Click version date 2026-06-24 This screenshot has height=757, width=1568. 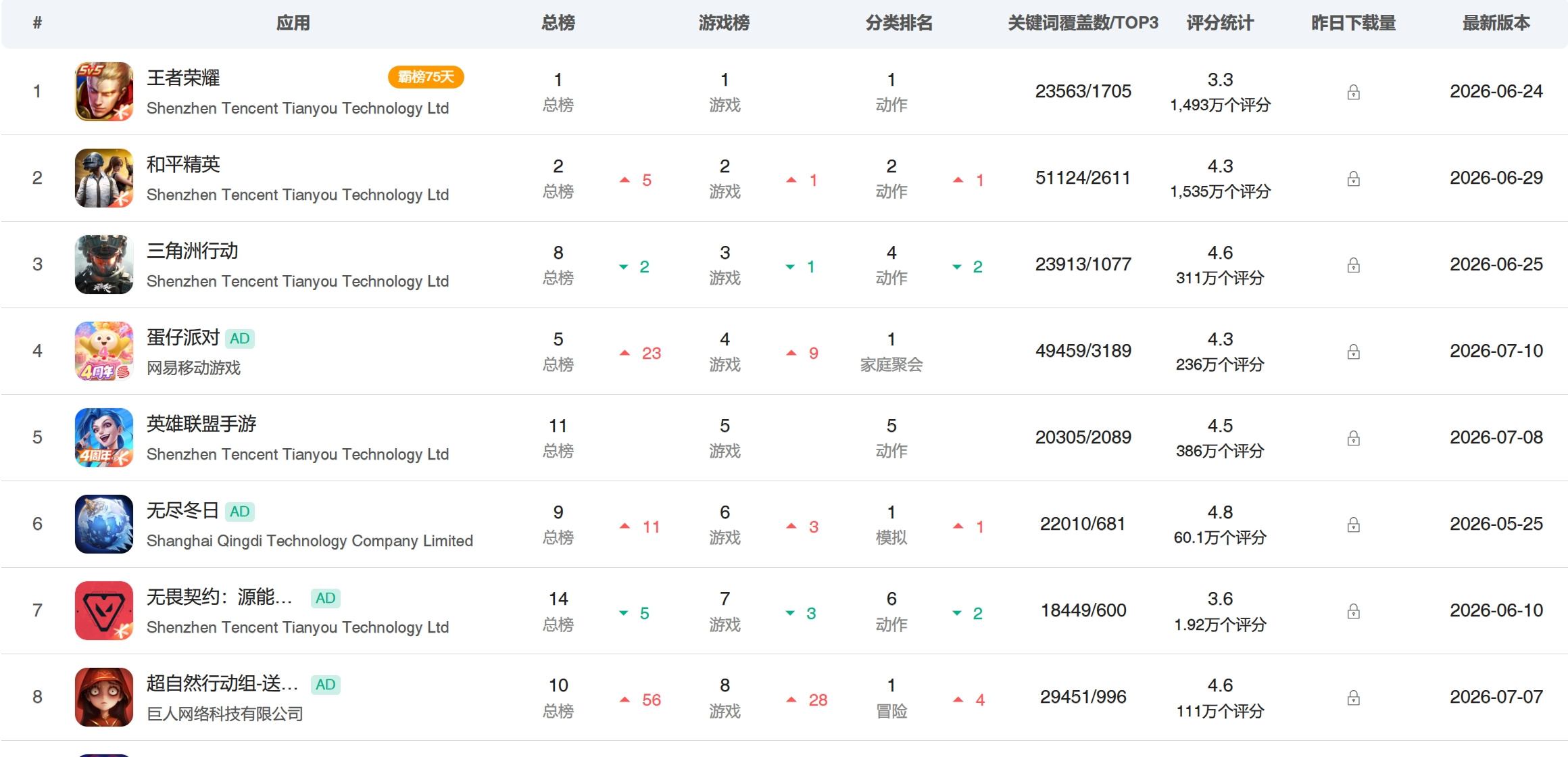[1496, 91]
